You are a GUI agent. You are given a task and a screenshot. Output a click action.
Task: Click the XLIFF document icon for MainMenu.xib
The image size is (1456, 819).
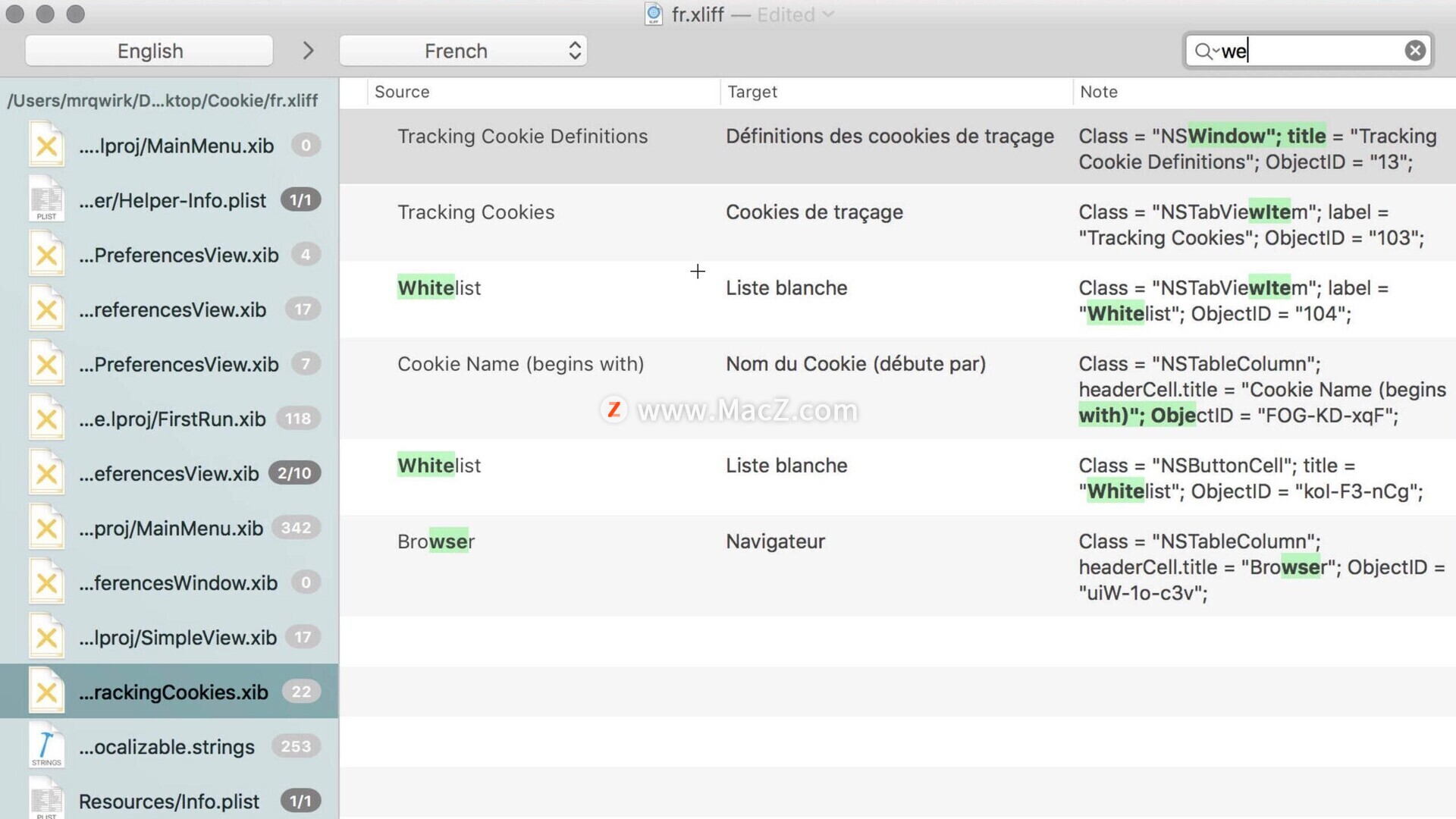pos(47,145)
